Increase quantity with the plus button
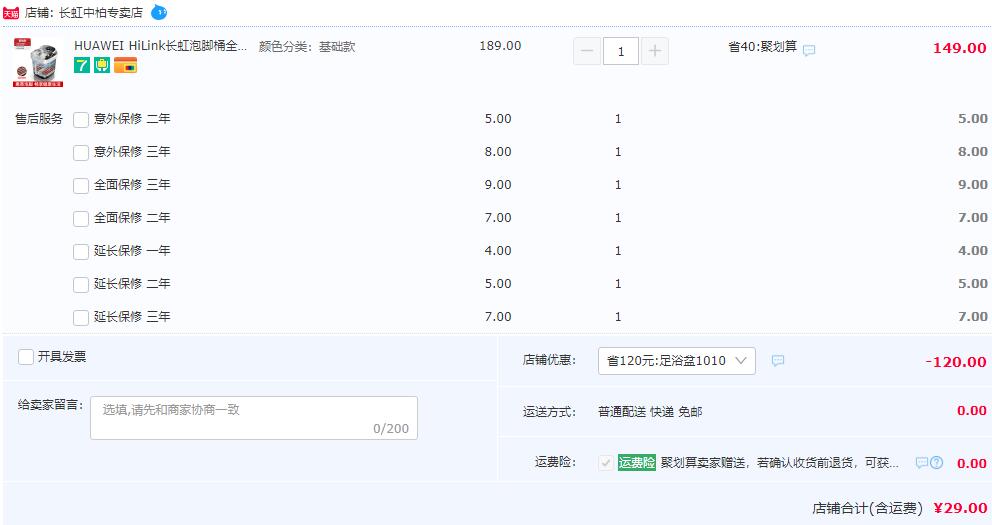Viewport: 992px width, 525px height. pos(655,51)
